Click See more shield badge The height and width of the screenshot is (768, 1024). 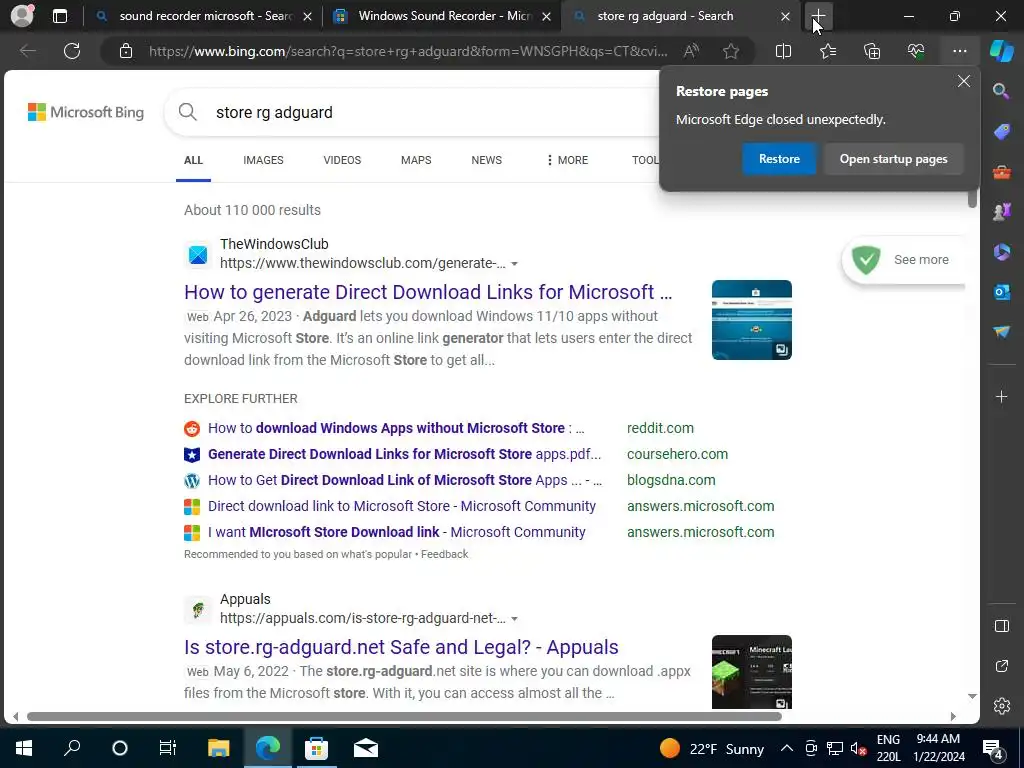coord(904,260)
